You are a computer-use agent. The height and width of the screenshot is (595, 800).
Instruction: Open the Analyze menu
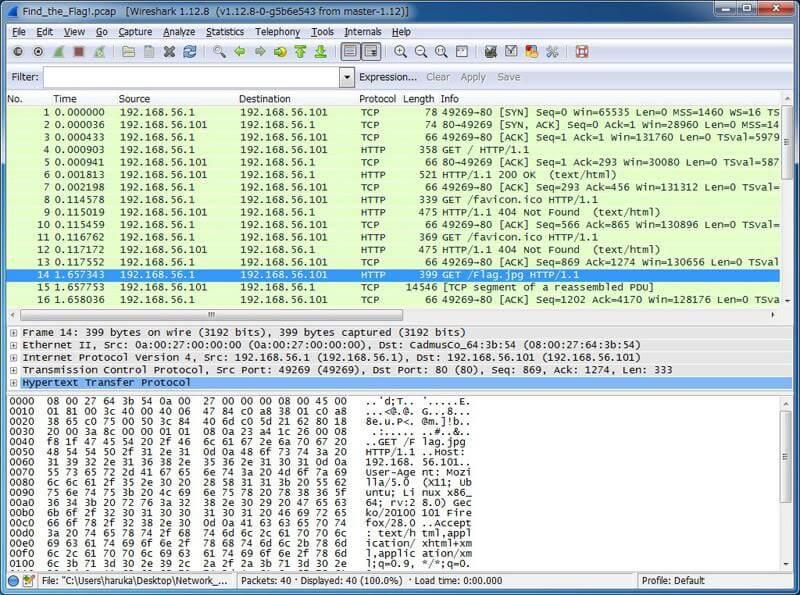179,32
